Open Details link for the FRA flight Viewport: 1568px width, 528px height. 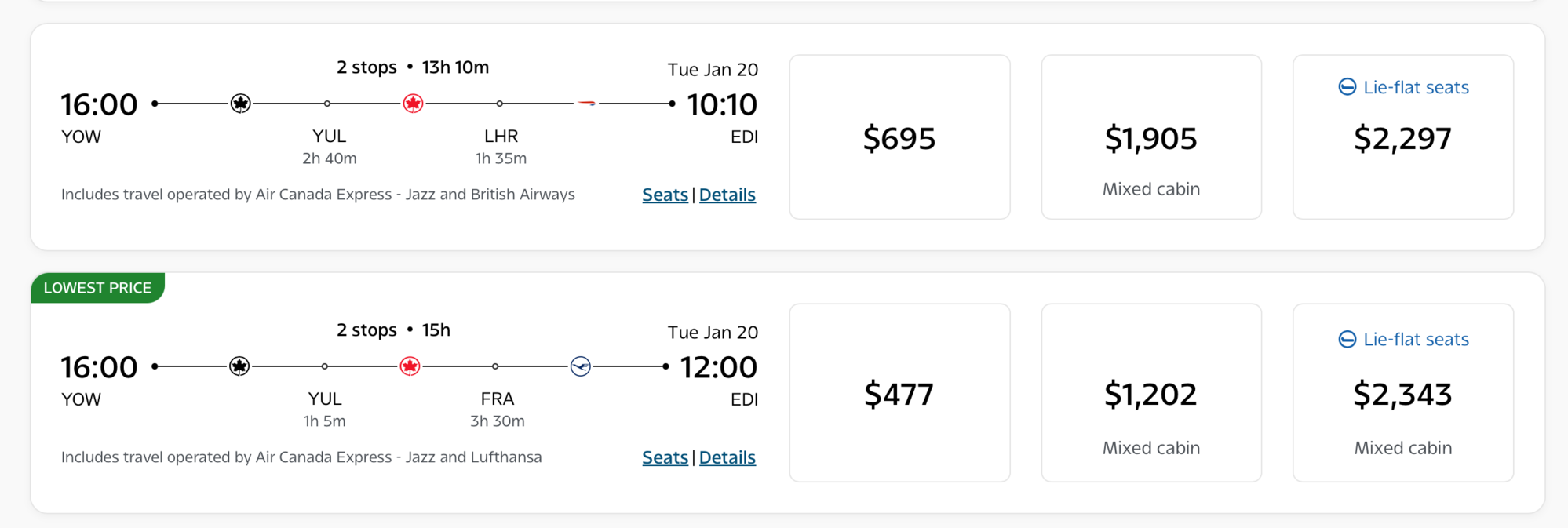tap(727, 457)
